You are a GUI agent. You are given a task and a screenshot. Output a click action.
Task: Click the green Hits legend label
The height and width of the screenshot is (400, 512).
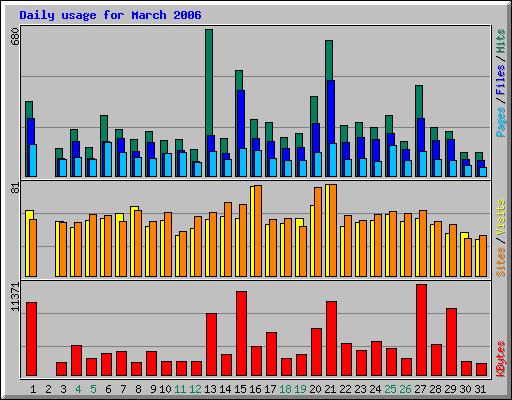tap(501, 41)
